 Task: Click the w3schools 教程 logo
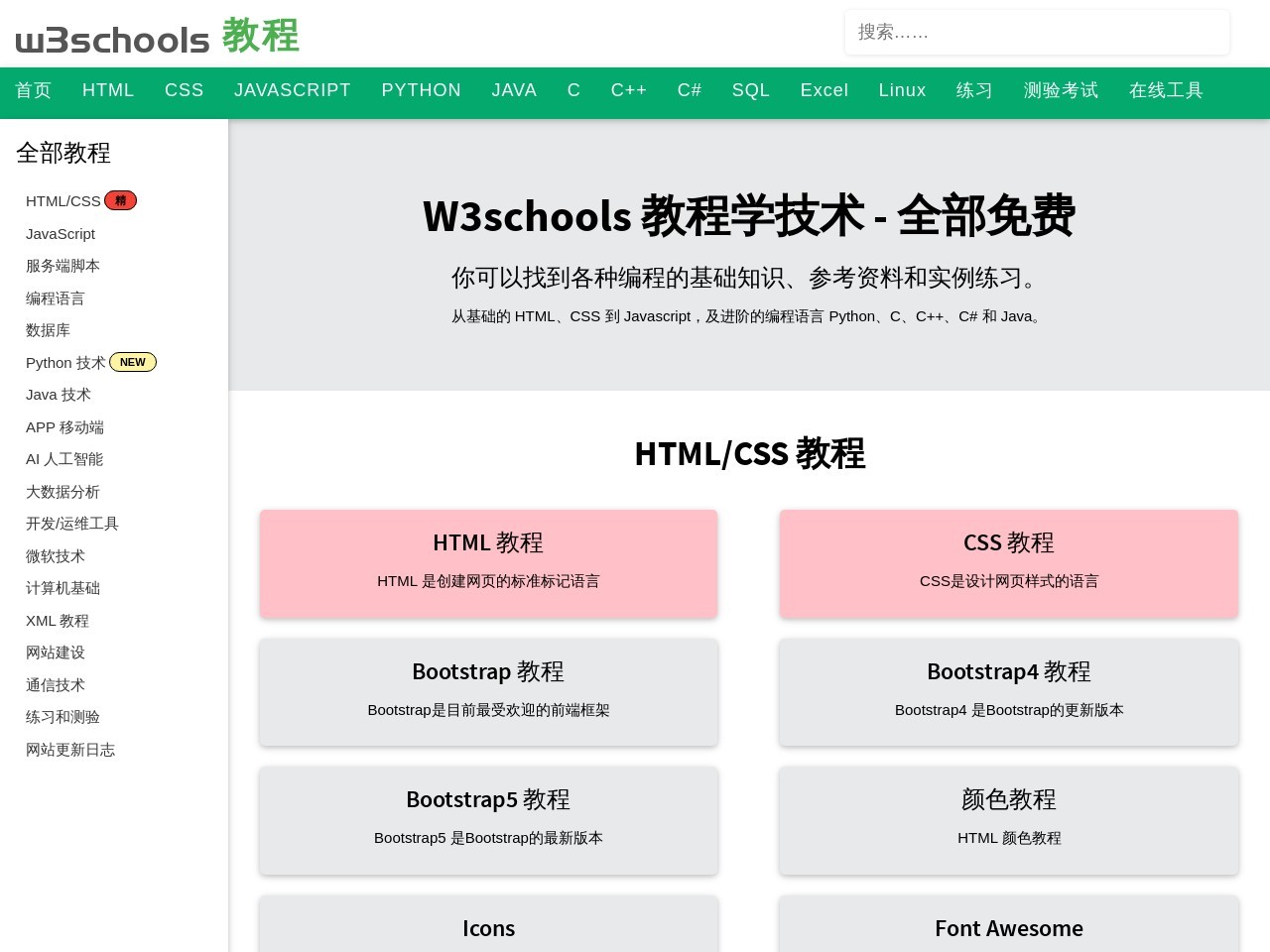(157, 37)
